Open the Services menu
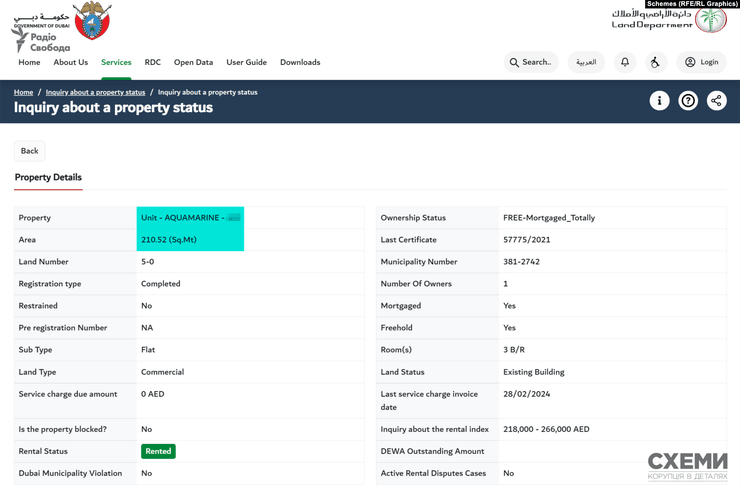 point(116,62)
